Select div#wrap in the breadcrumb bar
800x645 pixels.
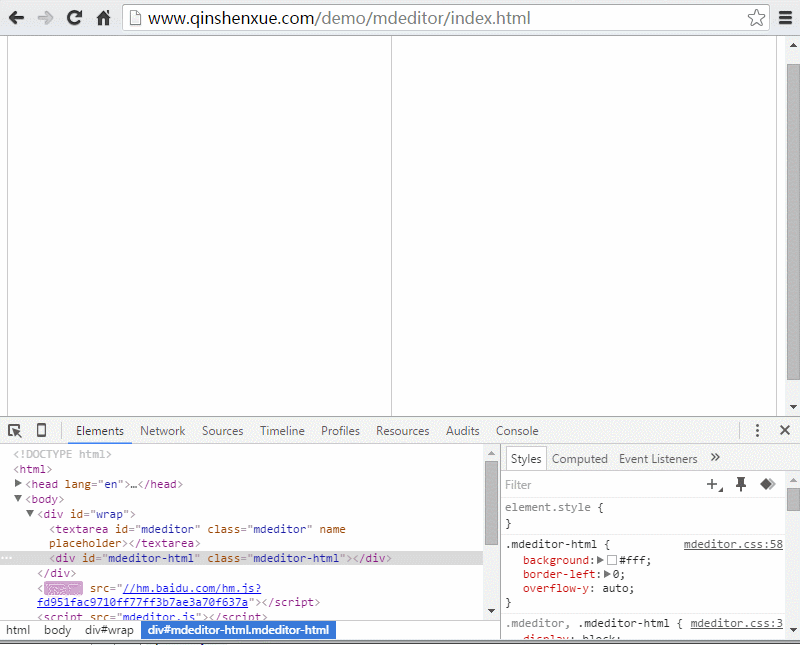click(x=109, y=630)
